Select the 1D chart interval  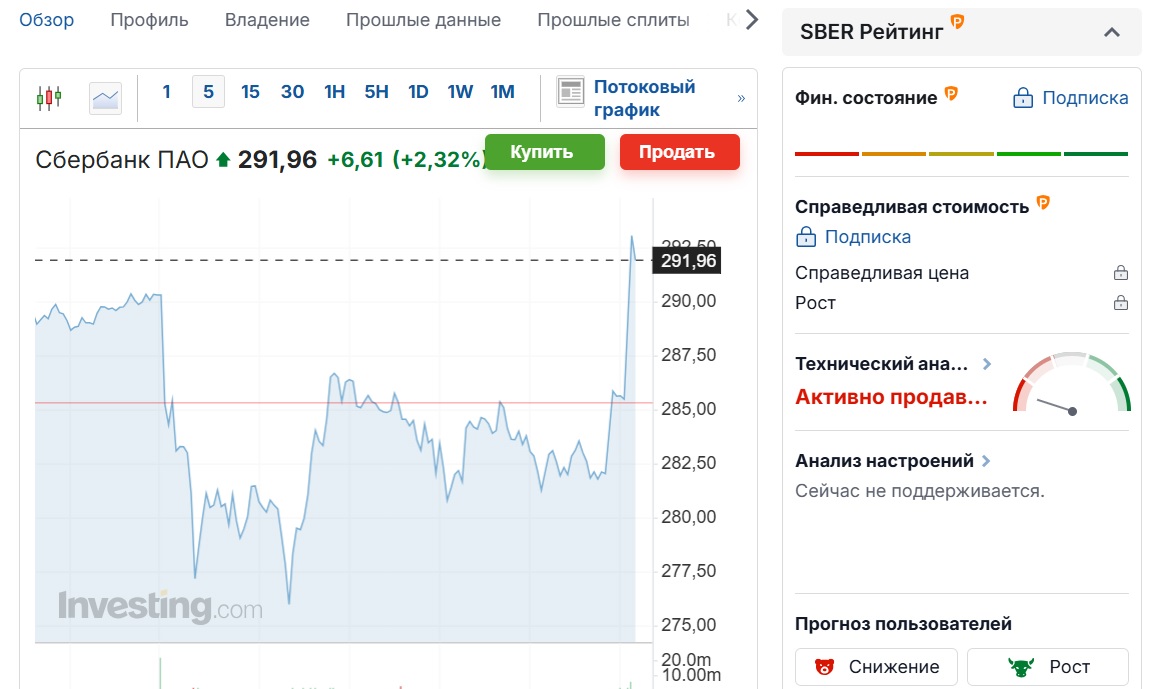coord(418,92)
